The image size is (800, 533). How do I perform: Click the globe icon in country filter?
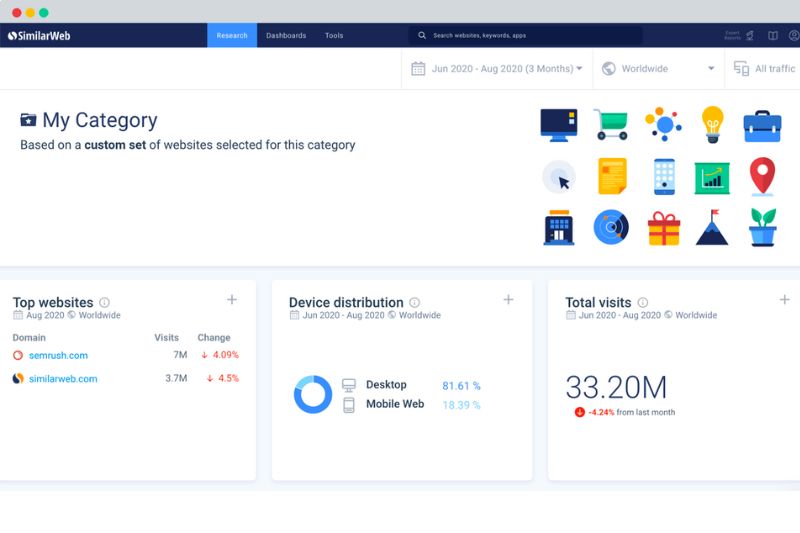coord(609,68)
